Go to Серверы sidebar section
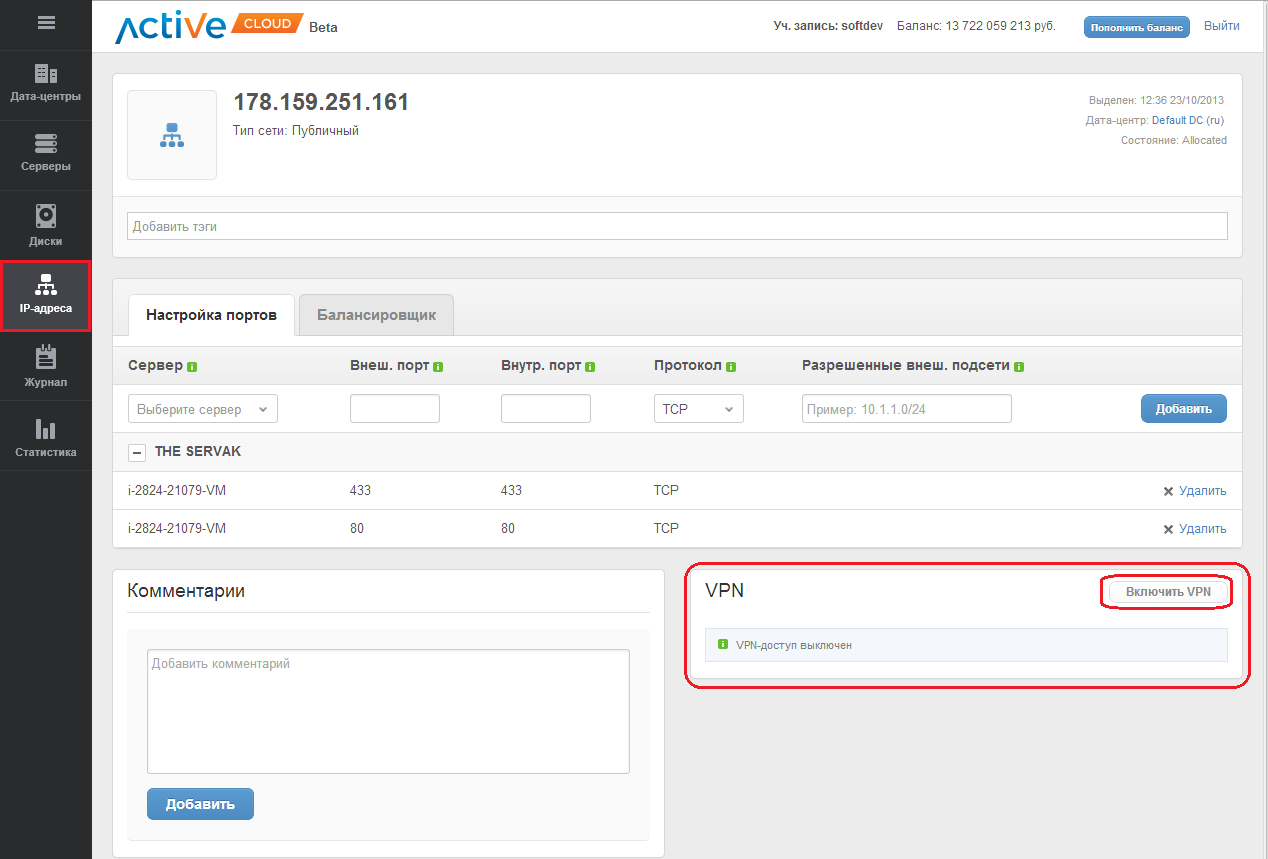The image size is (1268, 859). point(46,154)
